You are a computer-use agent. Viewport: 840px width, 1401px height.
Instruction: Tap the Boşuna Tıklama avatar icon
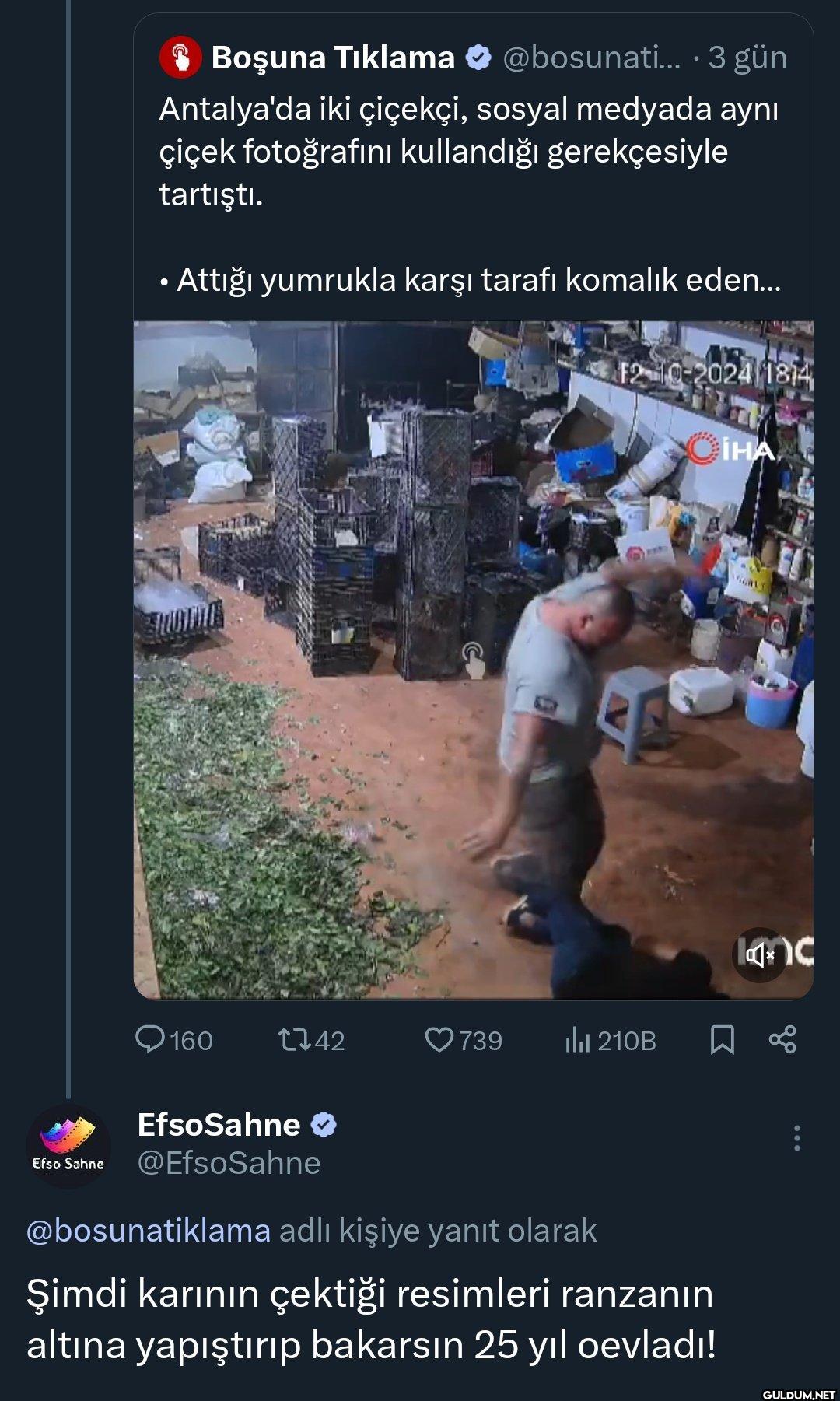coord(180,58)
